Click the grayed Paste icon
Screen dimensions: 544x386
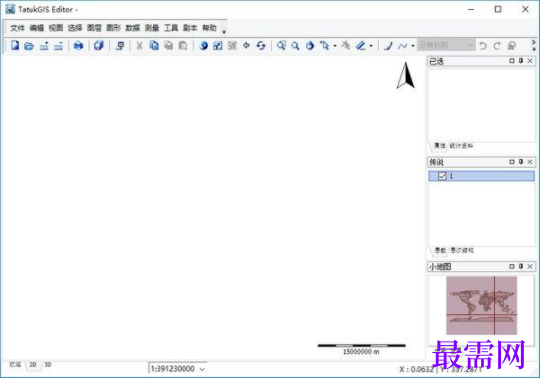[169, 45]
